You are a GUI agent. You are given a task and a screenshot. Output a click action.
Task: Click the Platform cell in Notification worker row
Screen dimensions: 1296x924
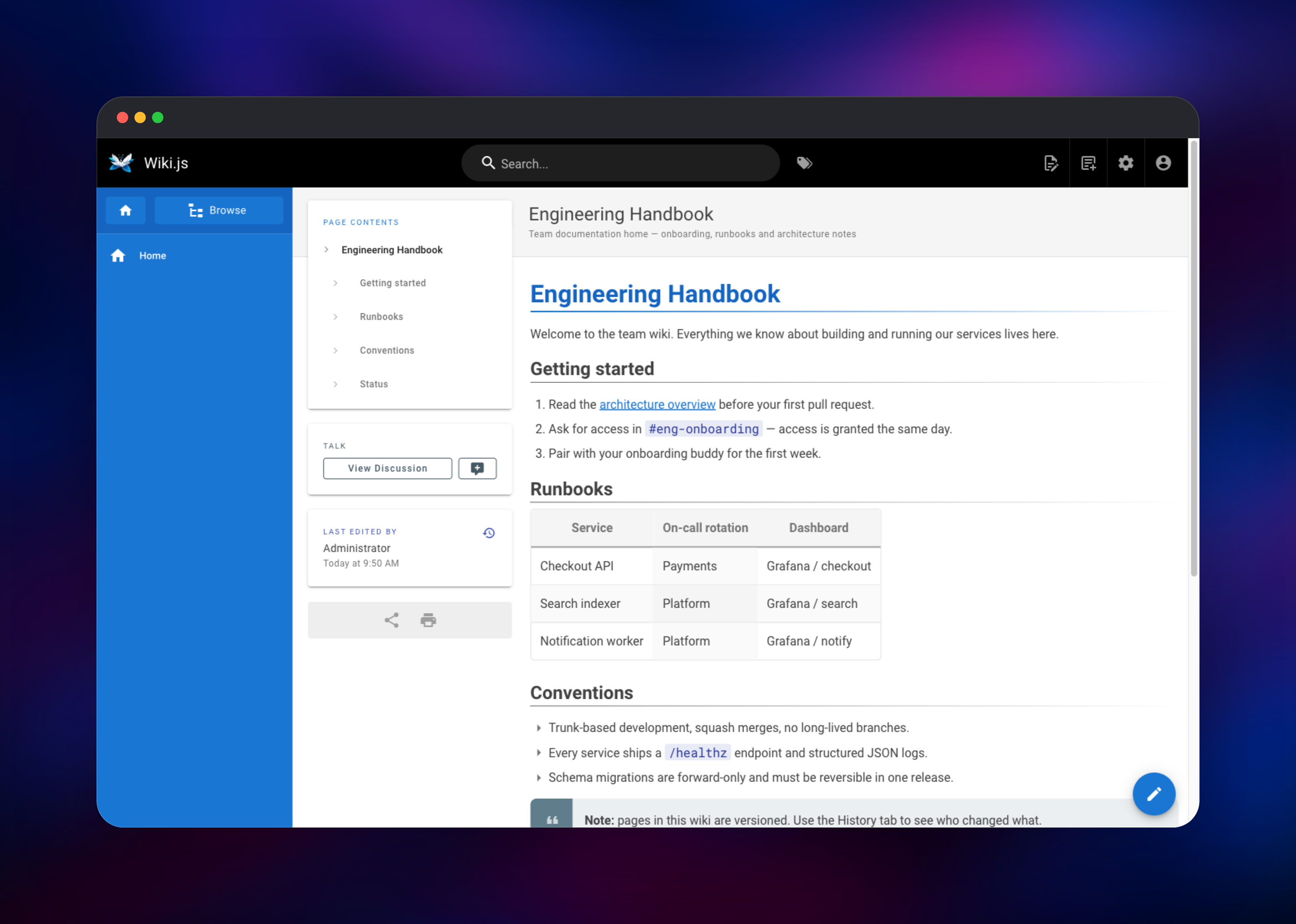[x=705, y=641]
